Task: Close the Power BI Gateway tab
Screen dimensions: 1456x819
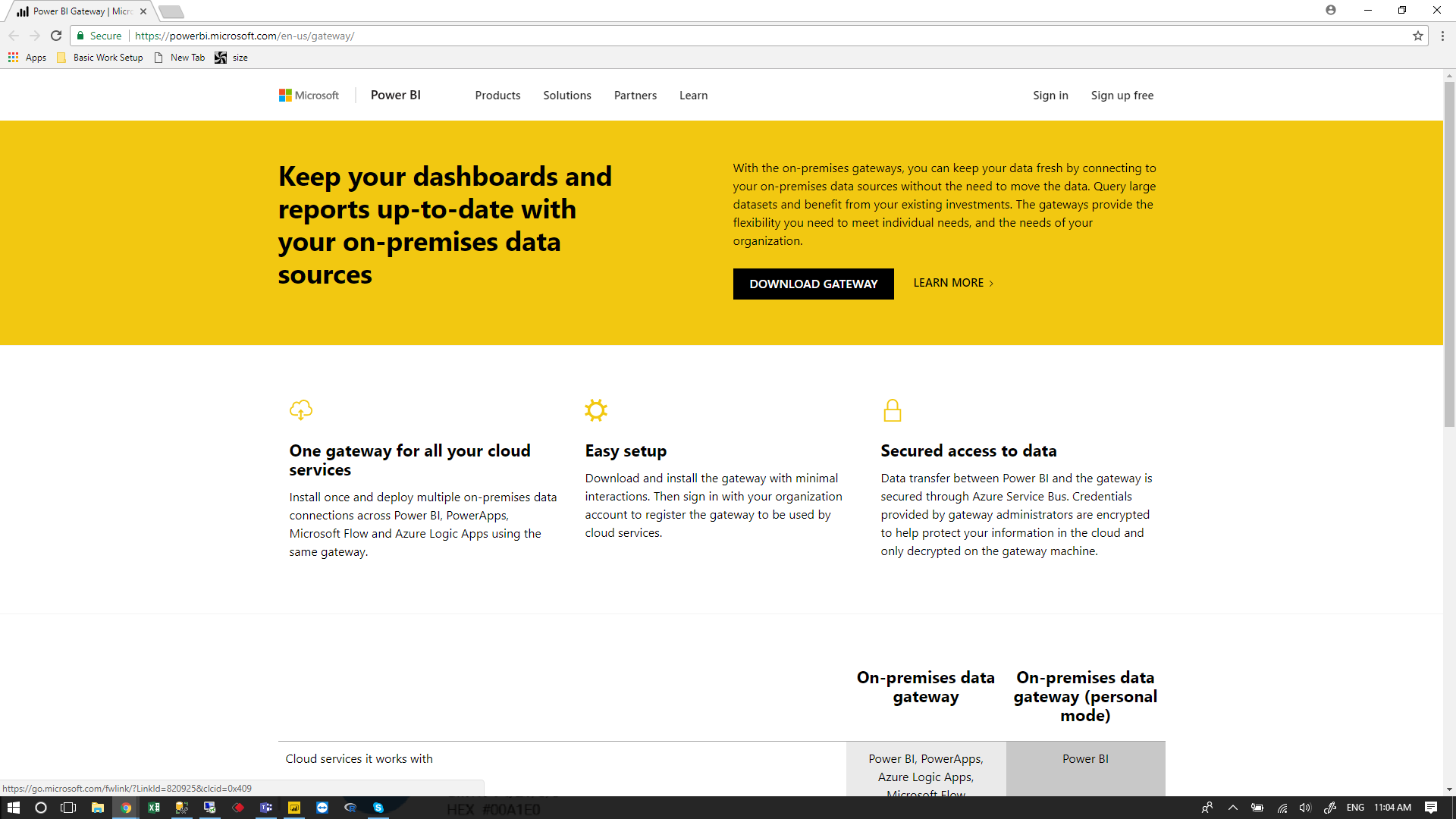Action: [x=143, y=11]
